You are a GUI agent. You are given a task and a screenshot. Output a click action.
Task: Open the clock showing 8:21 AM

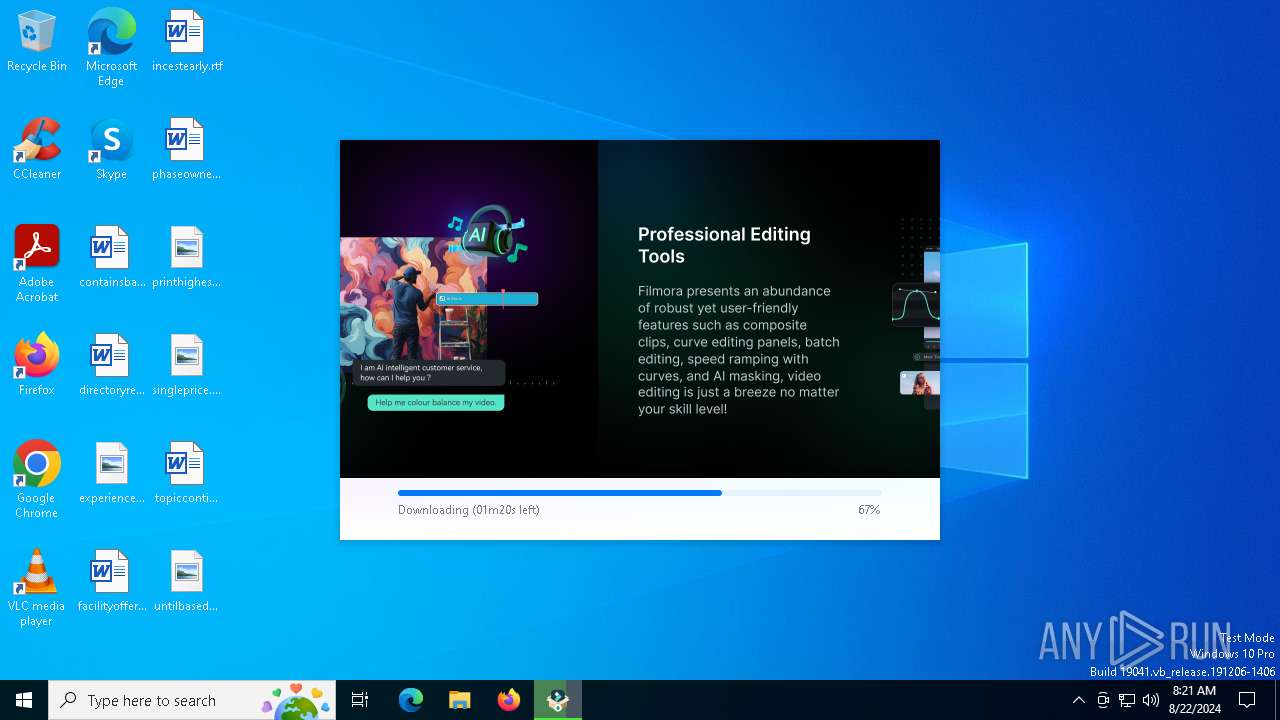pos(1194,700)
